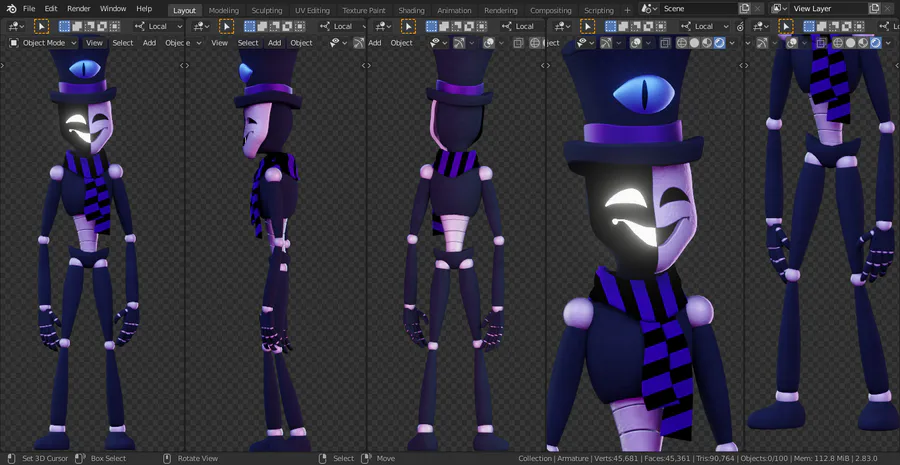Click select tool icon in side-view viewport header

(x=227, y=26)
